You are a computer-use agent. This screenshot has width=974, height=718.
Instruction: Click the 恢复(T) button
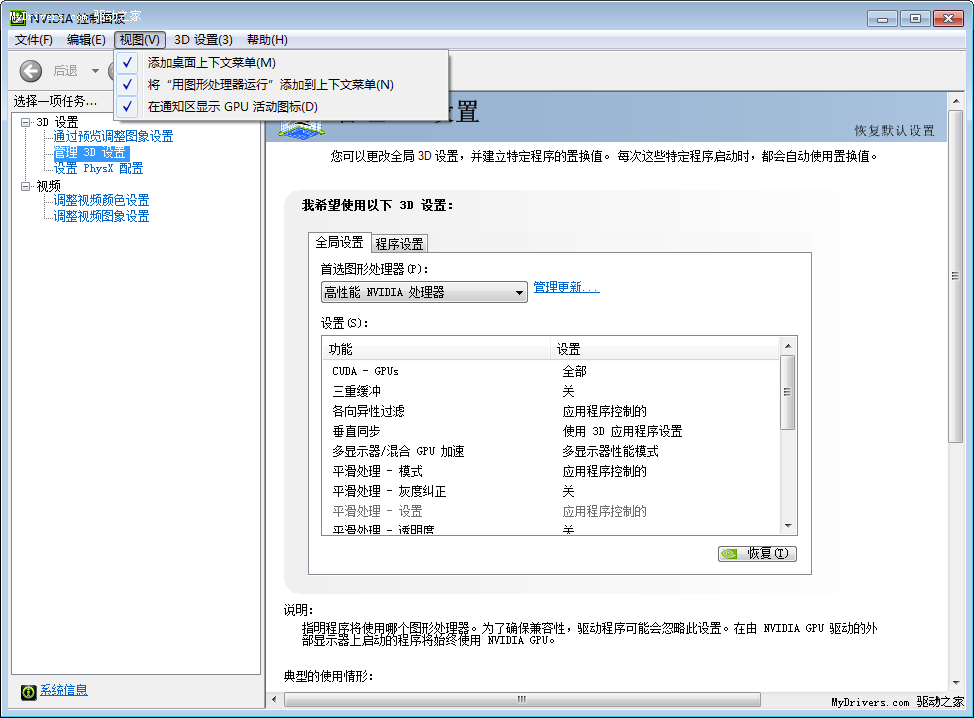[x=757, y=553]
